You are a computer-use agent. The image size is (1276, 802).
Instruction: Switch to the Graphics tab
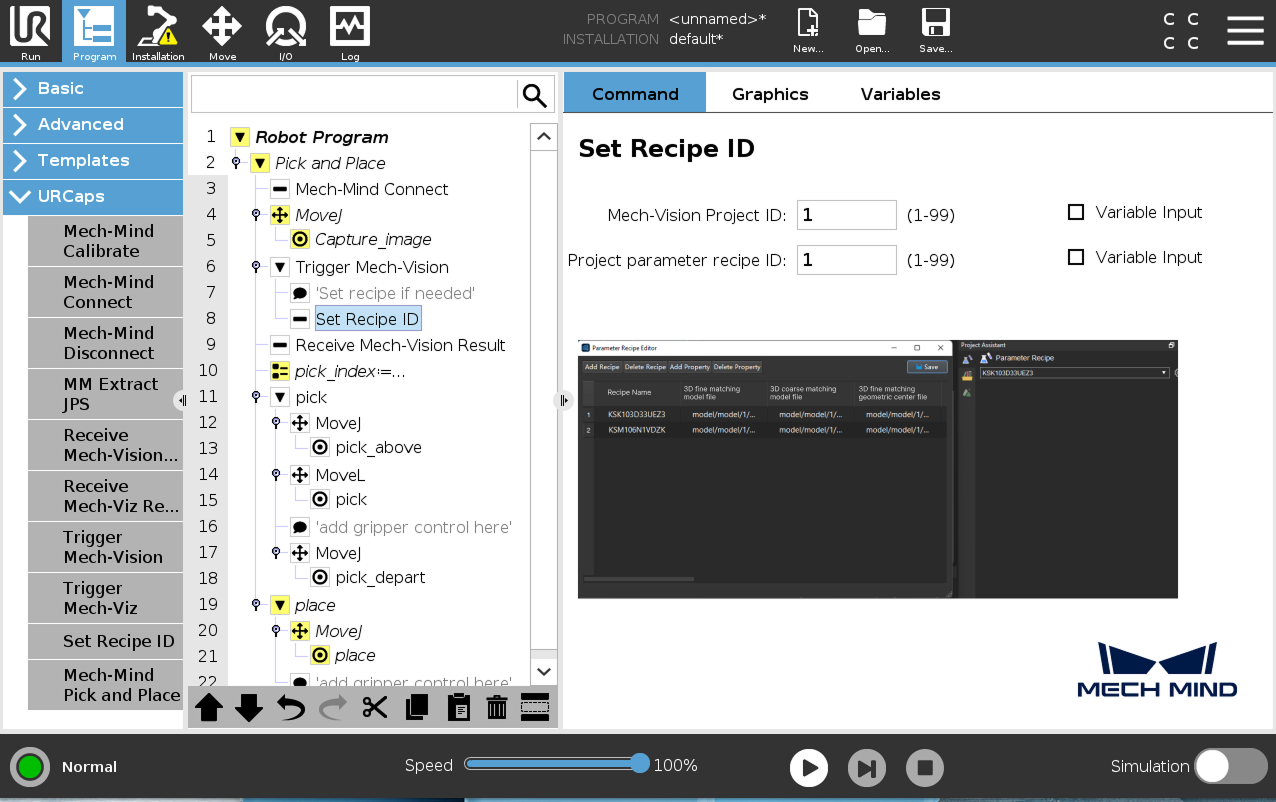coord(770,93)
